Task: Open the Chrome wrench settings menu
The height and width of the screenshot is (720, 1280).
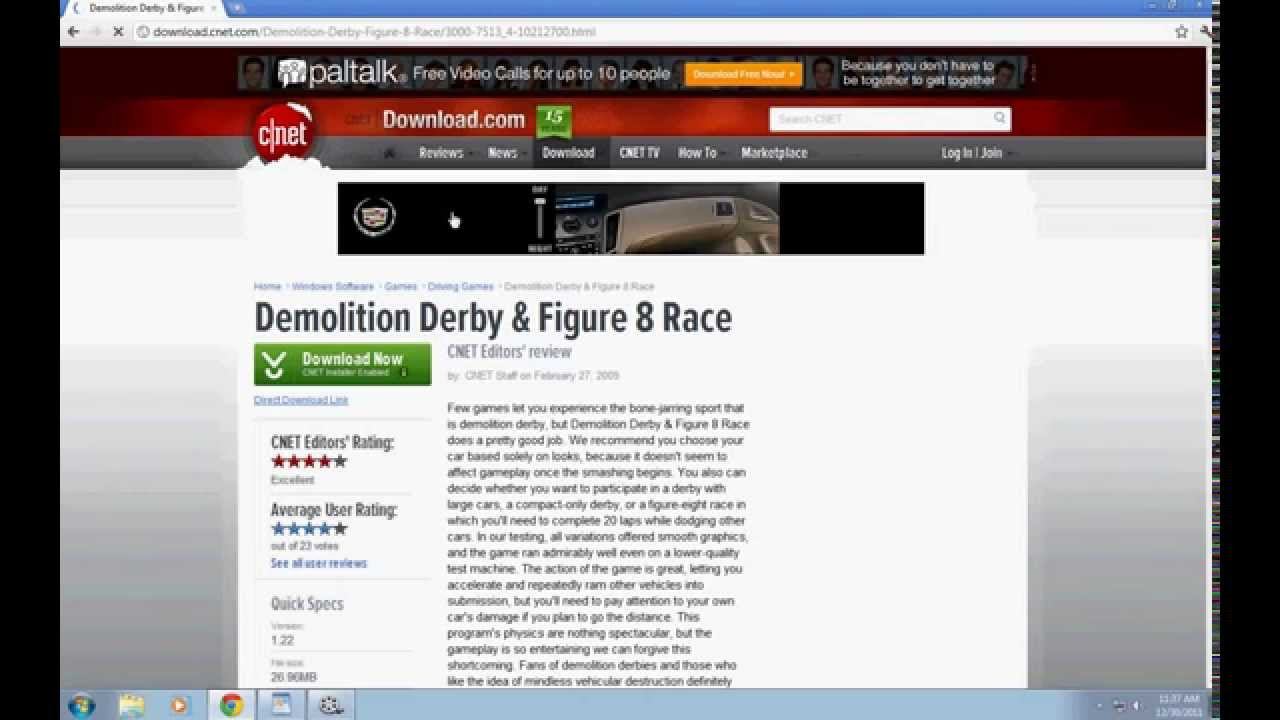Action: tap(1206, 32)
